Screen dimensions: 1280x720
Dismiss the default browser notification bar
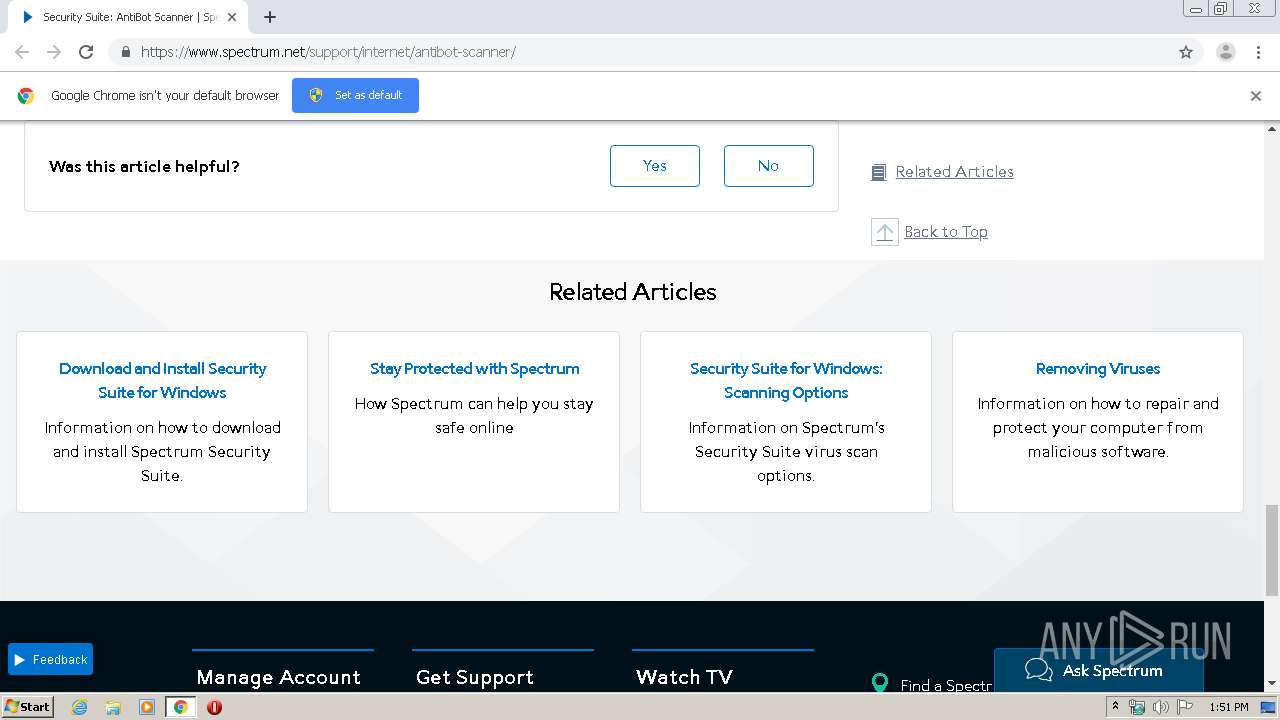coord(1256,96)
